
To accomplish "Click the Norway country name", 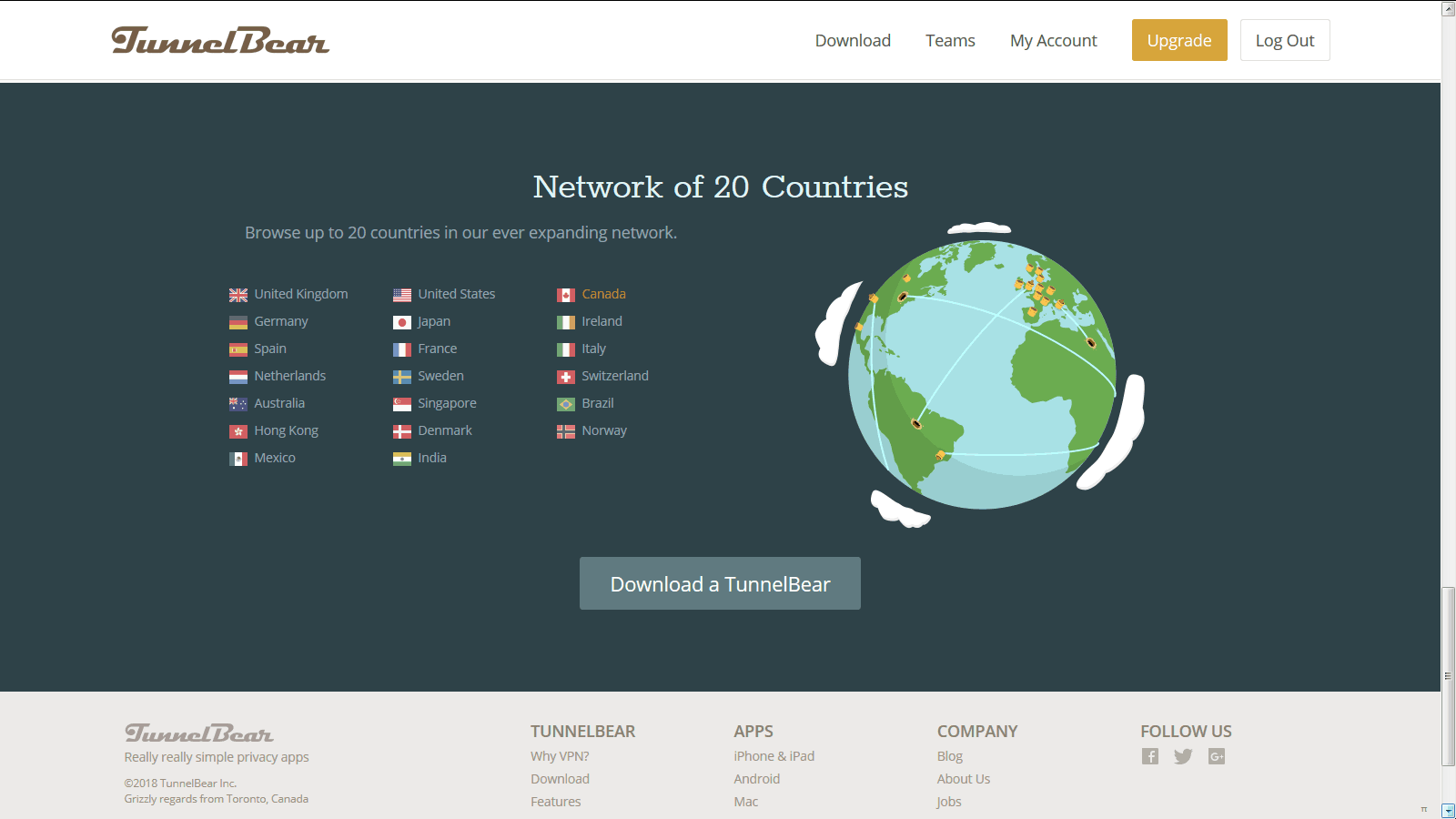I will pos(604,430).
